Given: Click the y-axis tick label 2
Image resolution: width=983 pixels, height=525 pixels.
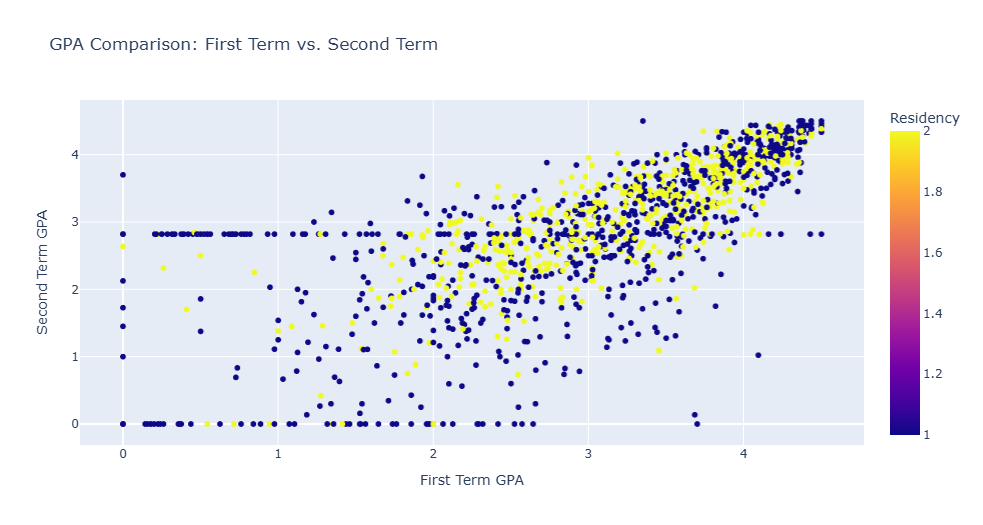Looking at the screenshot, I should click(x=75, y=290).
